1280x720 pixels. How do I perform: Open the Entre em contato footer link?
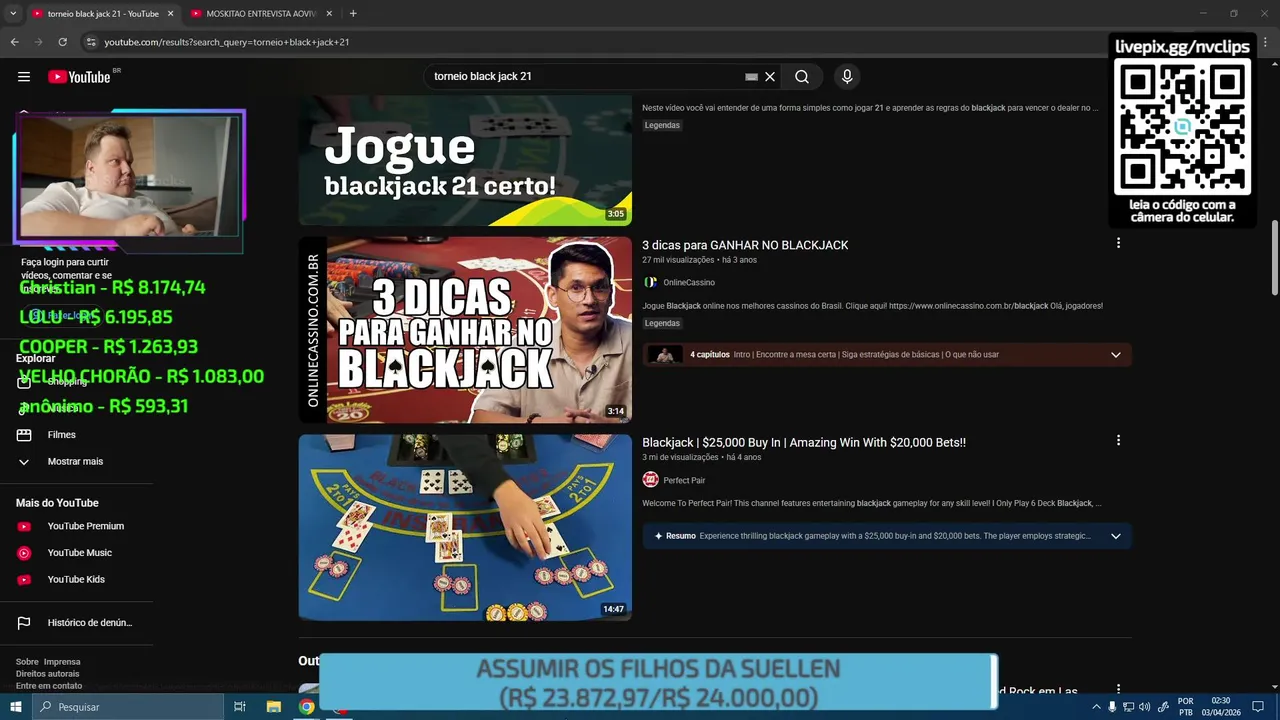pos(49,686)
